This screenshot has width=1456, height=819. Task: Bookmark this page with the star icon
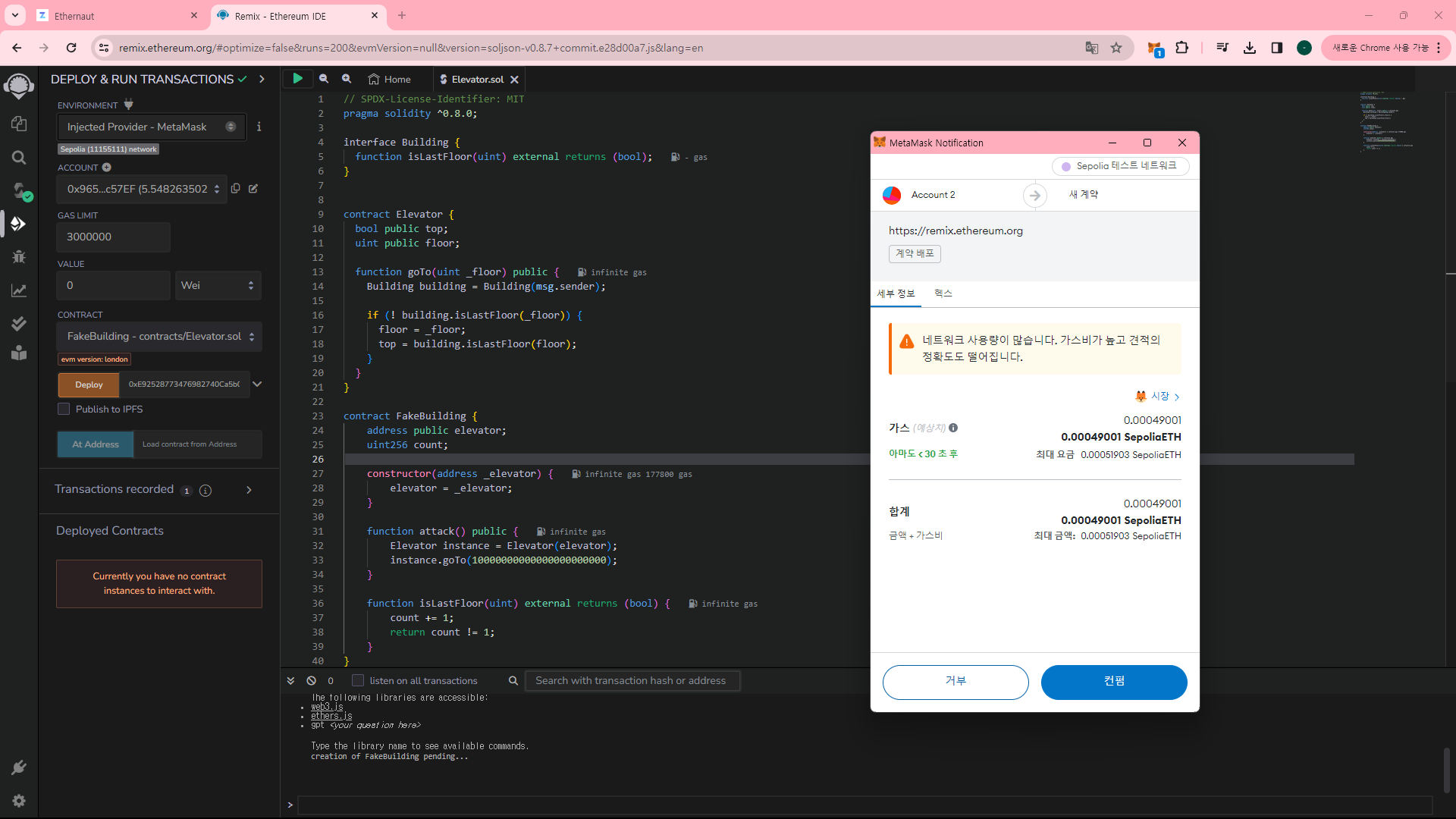point(1116,48)
